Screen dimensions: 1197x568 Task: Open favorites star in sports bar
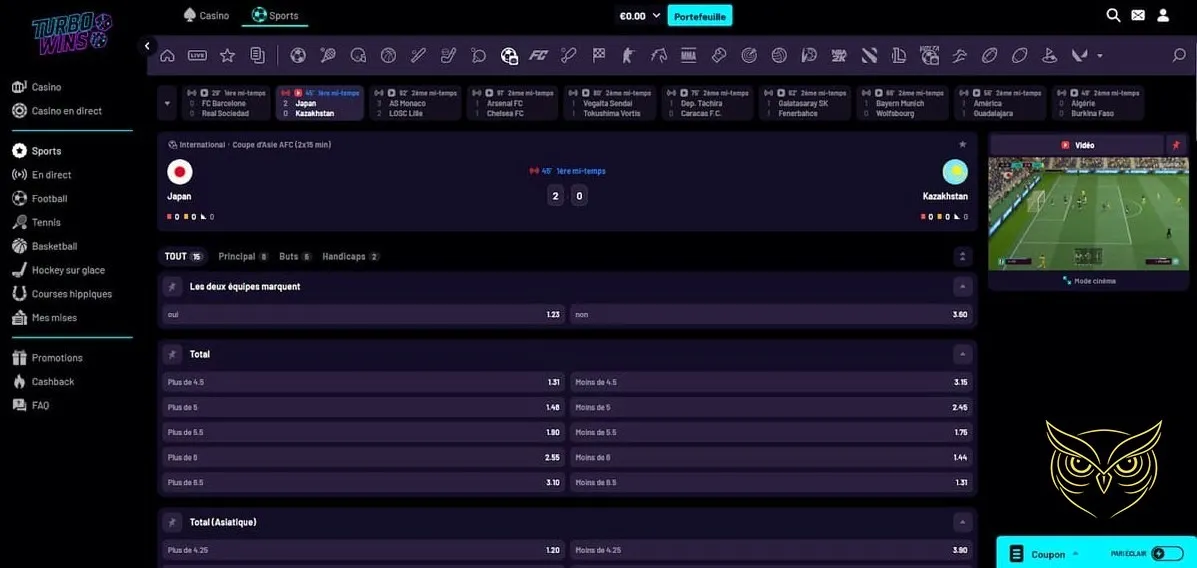[227, 56]
